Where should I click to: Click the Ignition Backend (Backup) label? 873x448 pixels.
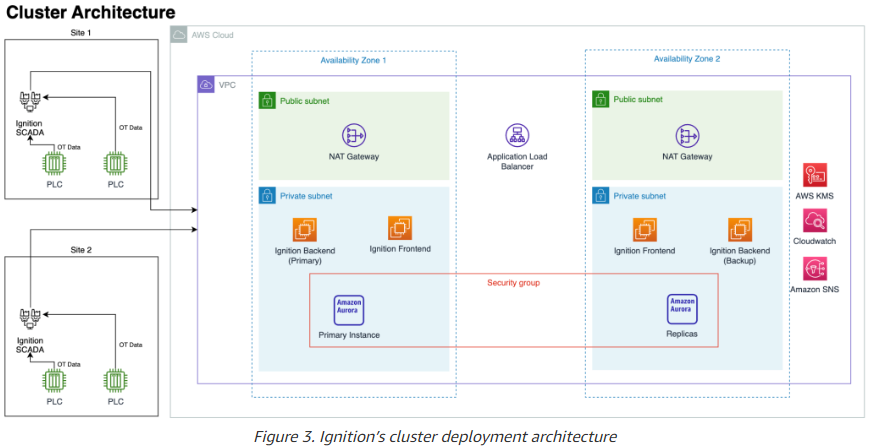740,255
